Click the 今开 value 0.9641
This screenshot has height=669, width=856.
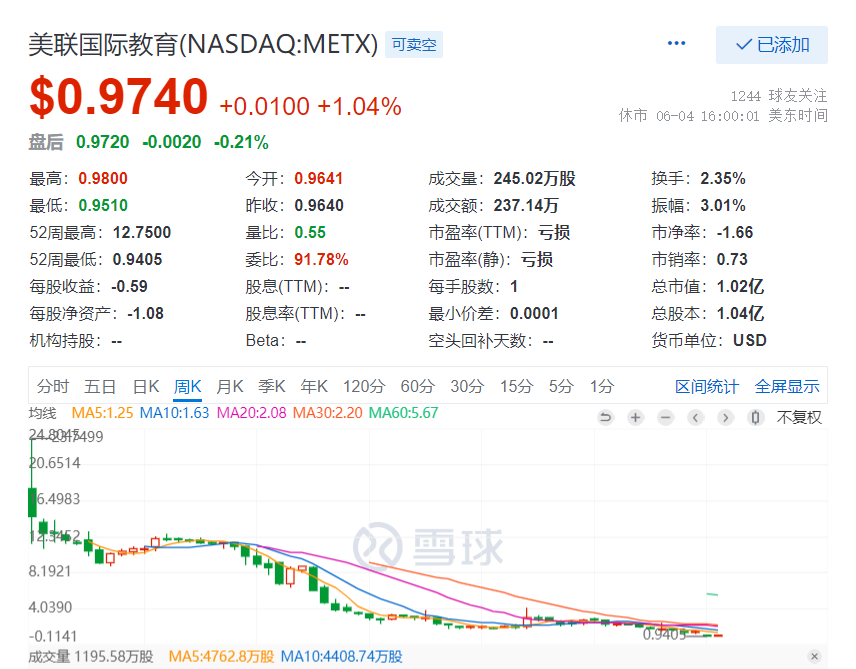point(319,179)
